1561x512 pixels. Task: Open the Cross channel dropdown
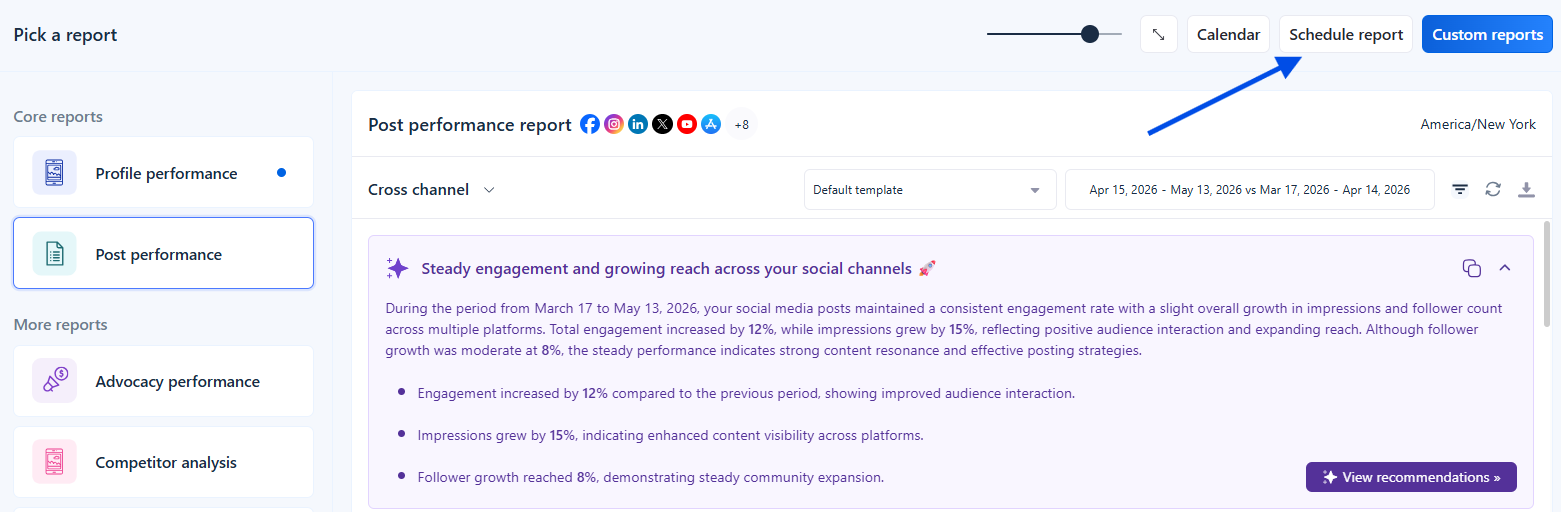coord(431,189)
